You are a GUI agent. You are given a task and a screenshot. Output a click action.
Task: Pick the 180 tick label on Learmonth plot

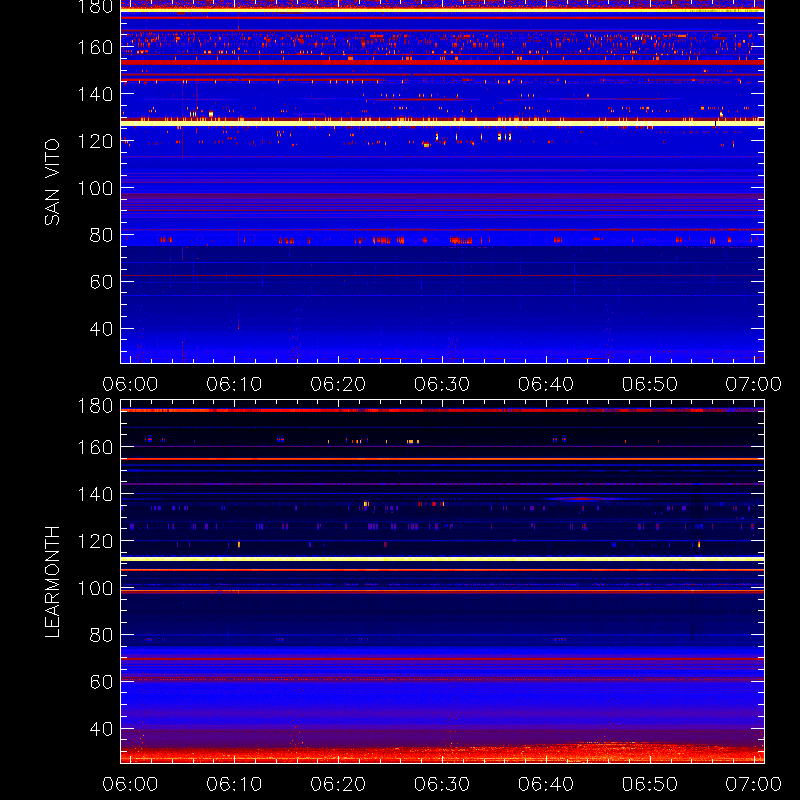[x=95, y=406]
